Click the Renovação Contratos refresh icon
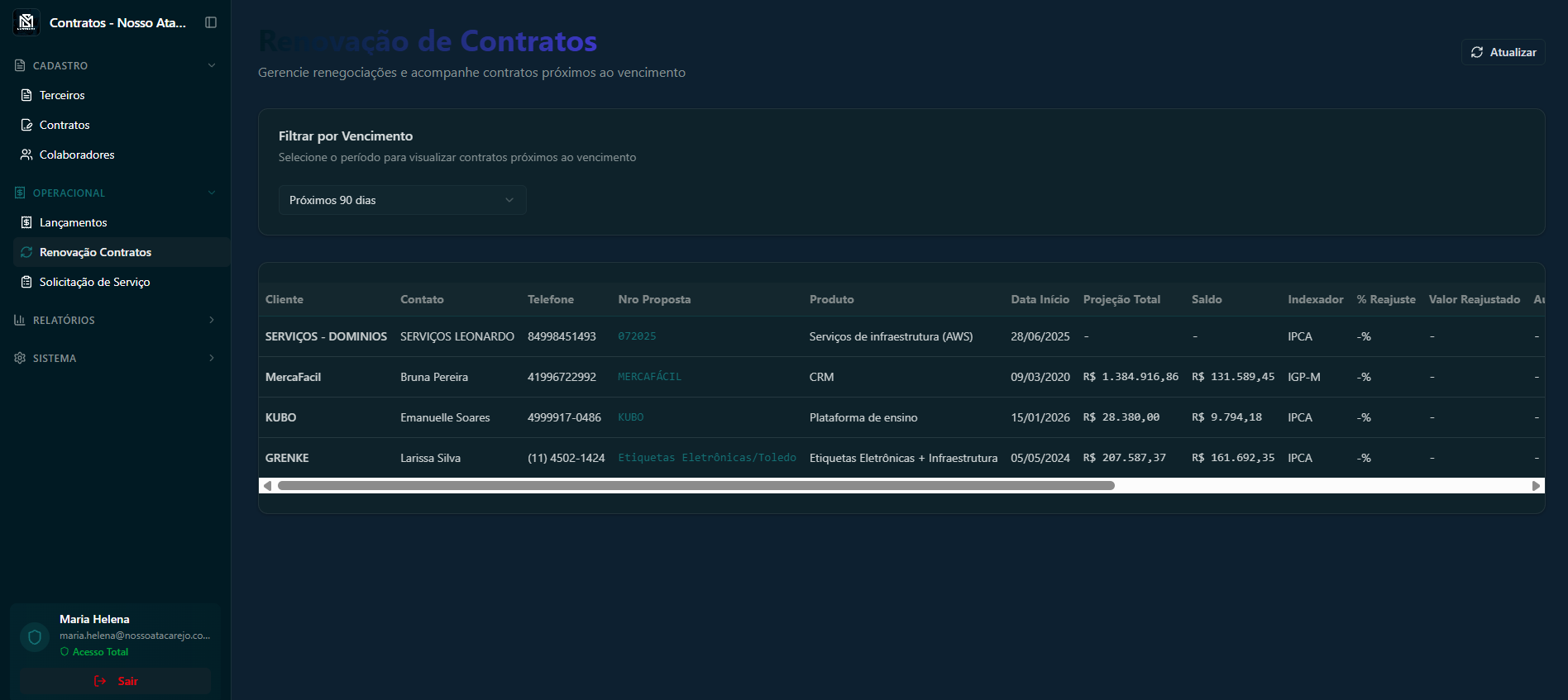 (26, 252)
